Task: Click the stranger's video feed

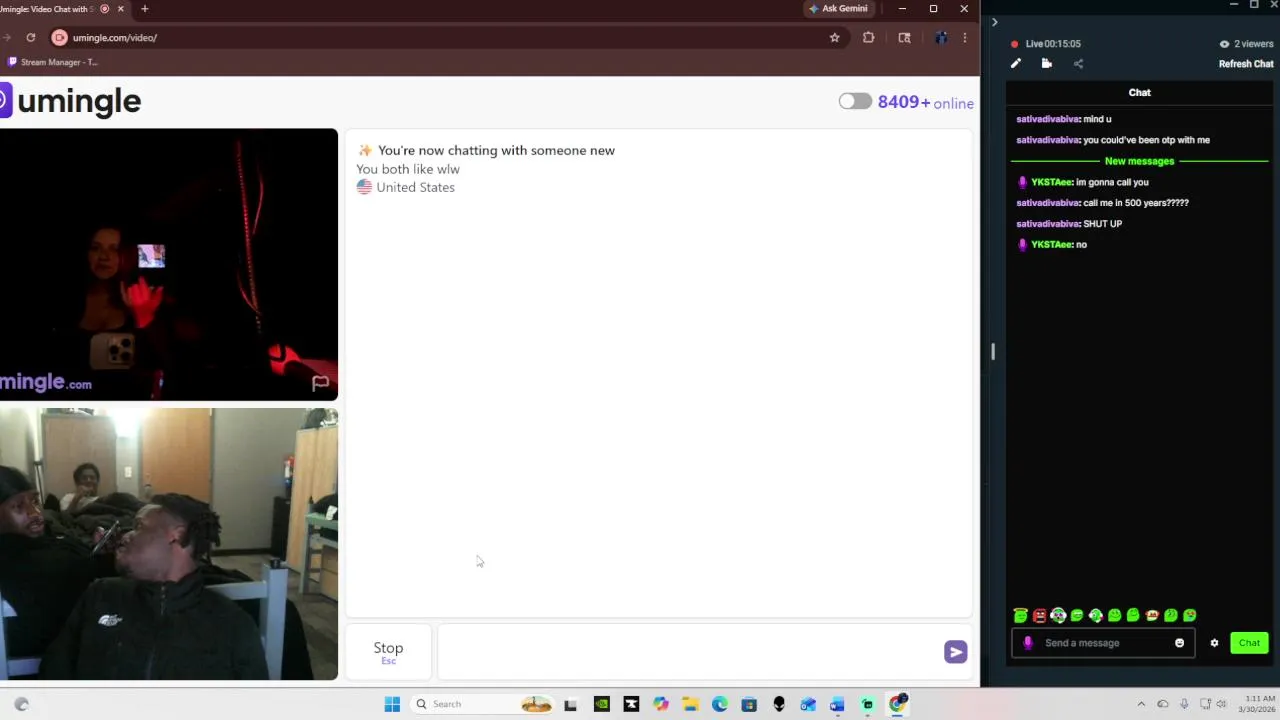Action: point(169,264)
